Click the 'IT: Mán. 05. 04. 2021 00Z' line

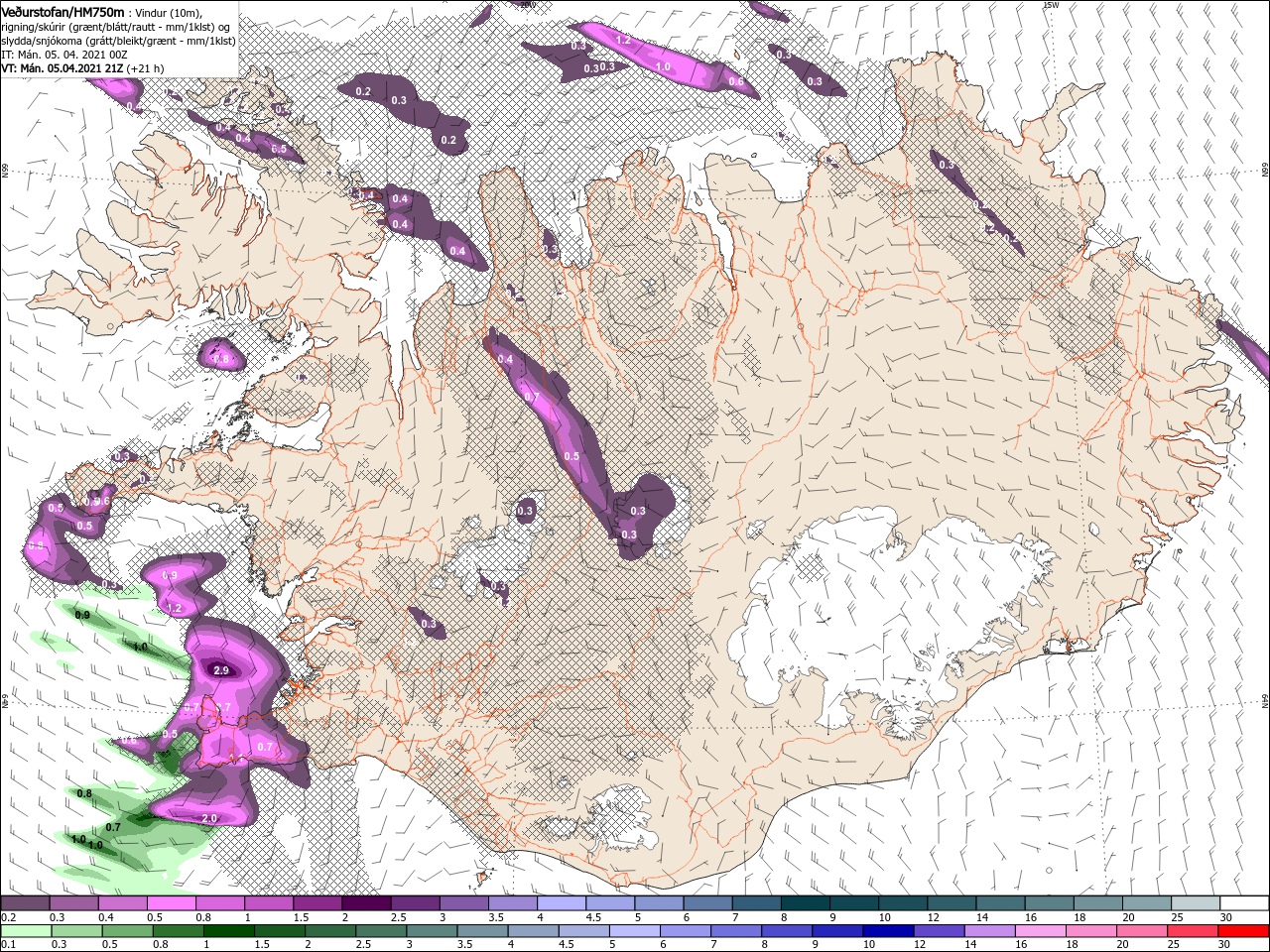pos(65,55)
